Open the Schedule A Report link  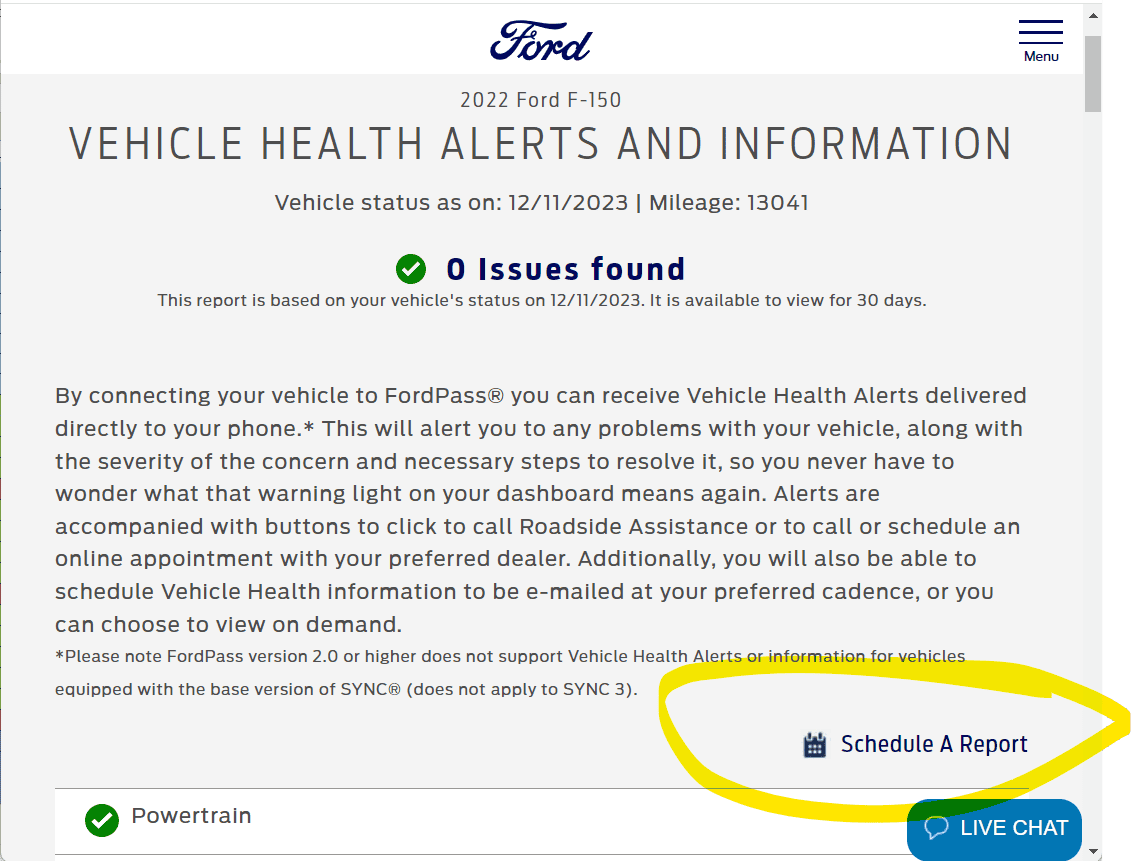tap(933, 745)
